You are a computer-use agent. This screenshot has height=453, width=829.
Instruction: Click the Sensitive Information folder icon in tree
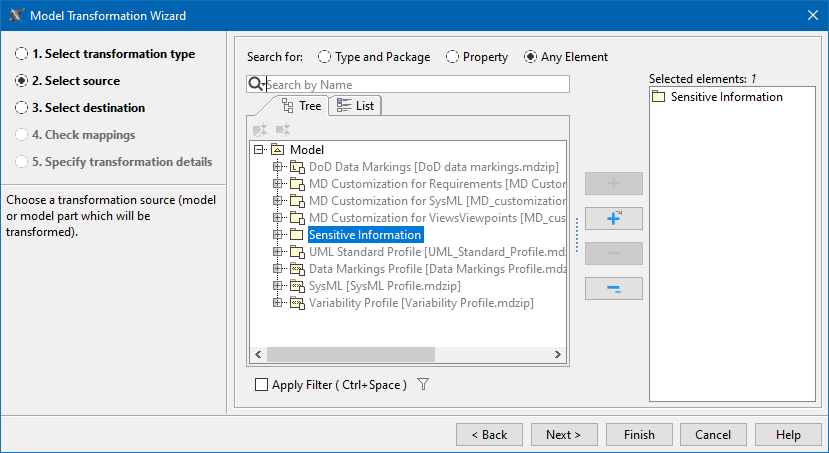pos(297,234)
